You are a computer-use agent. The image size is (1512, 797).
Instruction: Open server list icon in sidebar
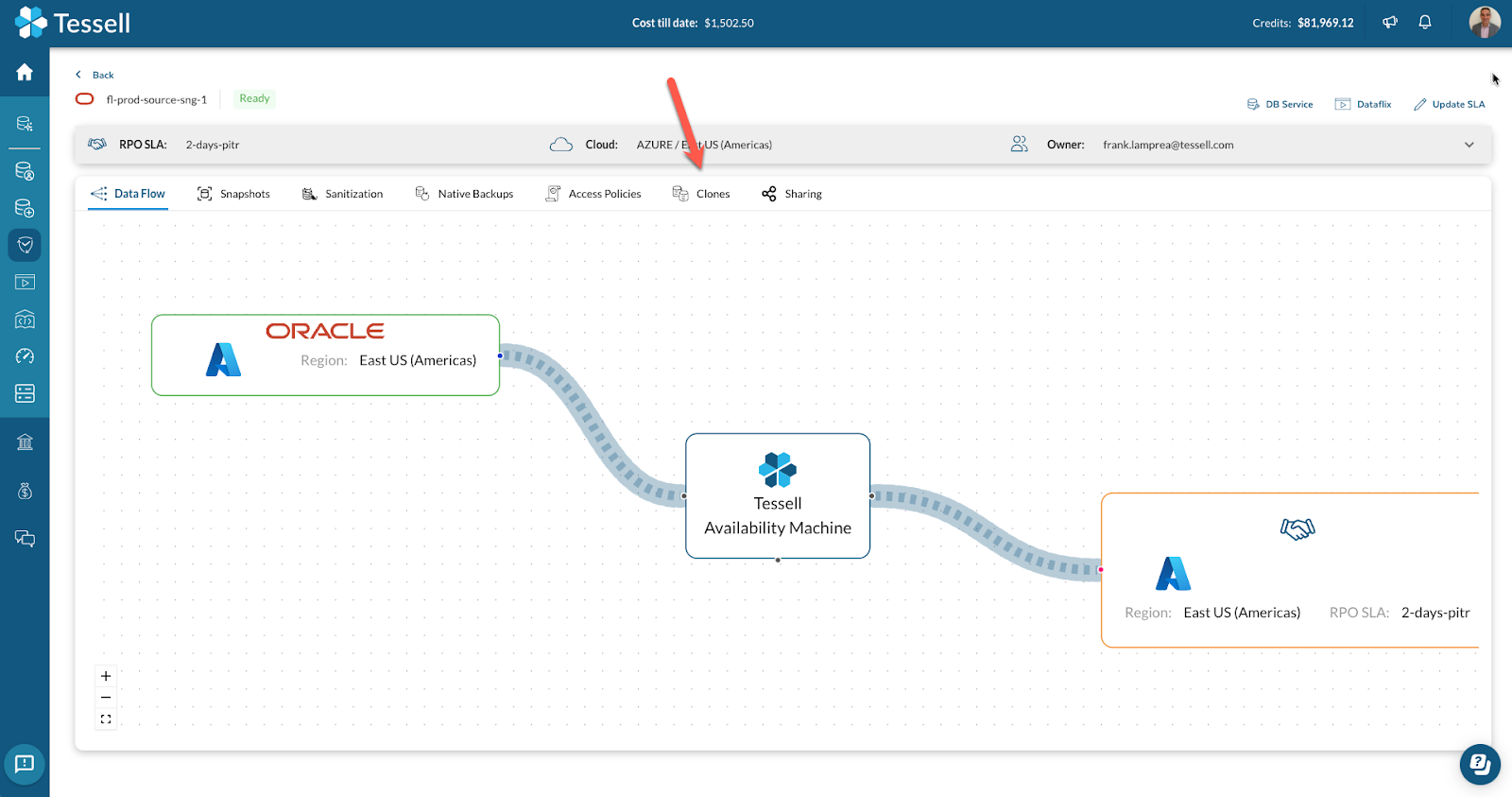coord(25,393)
